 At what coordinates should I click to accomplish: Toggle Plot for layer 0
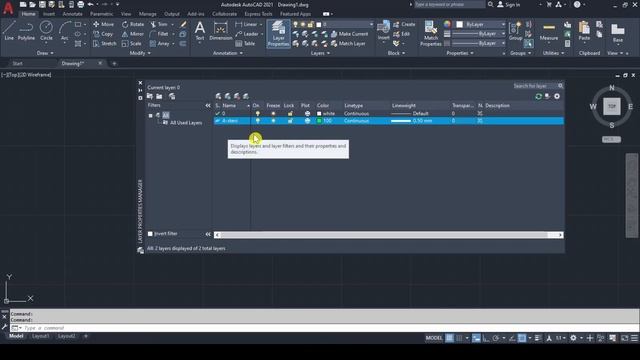pos(307,113)
